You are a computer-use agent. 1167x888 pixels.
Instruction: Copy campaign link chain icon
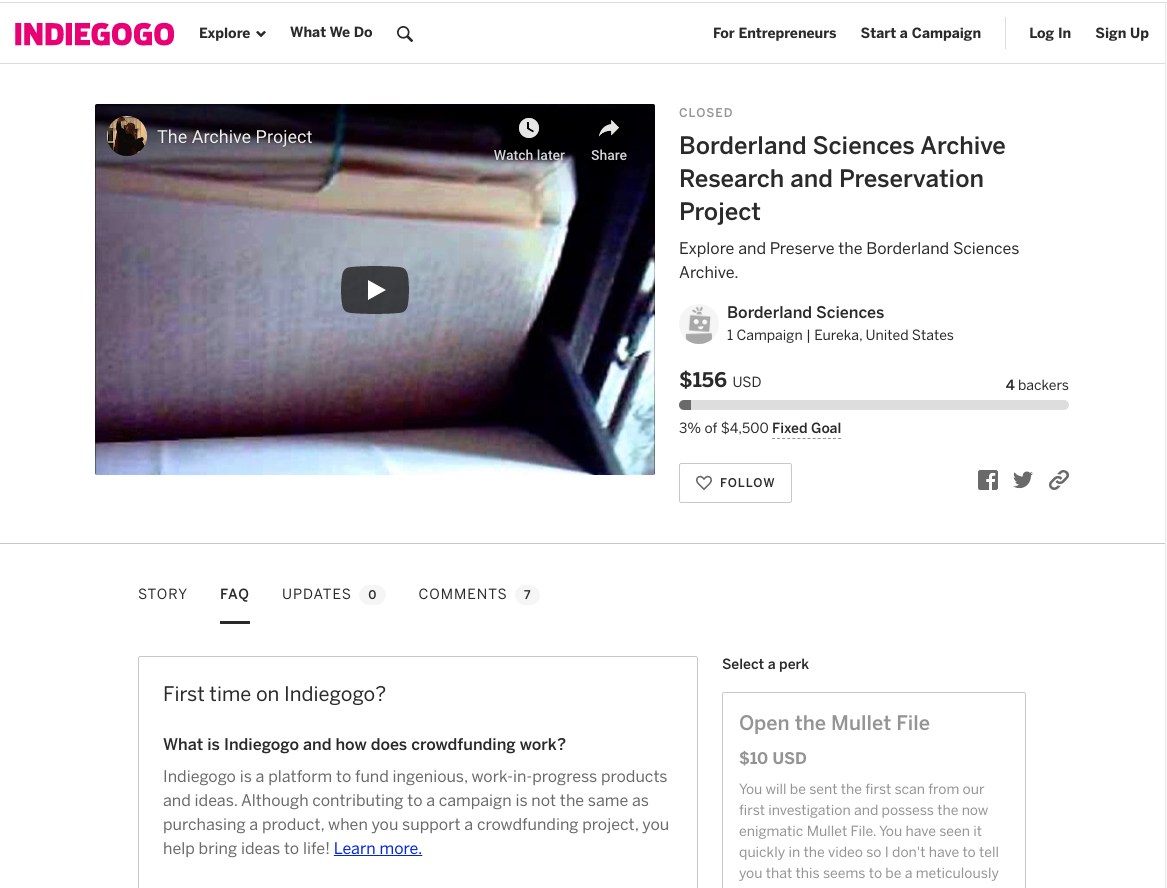click(x=1058, y=480)
